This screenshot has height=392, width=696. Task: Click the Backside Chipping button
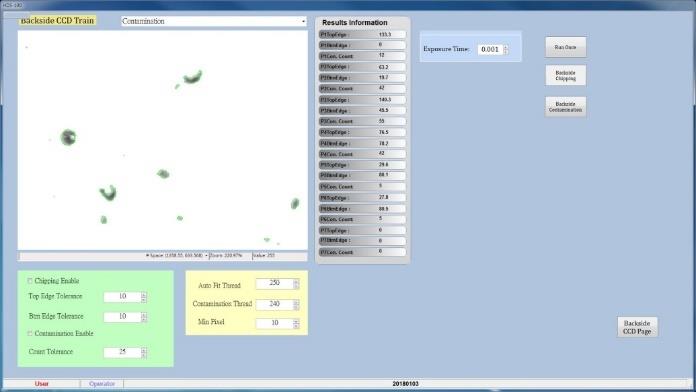tap(566, 75)
